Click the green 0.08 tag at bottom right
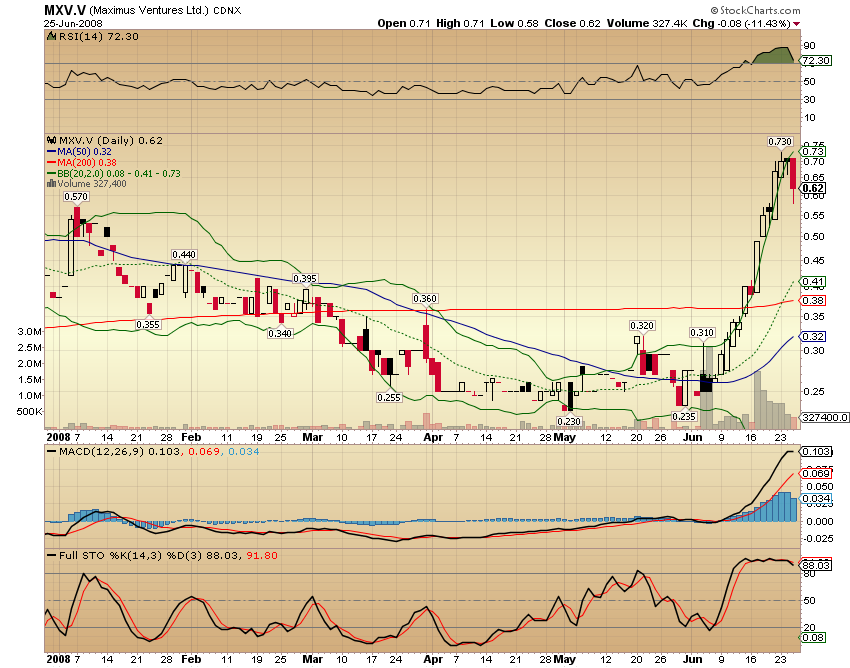This screenshot has width=850, height=668. pos(814,637)
